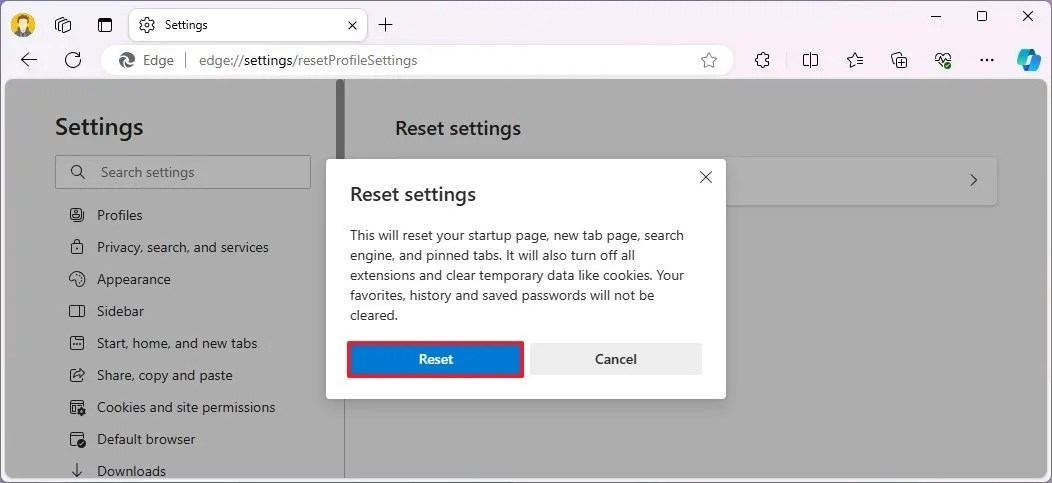
Task: Open Privacy, search, and services
Action: (168, 248)
